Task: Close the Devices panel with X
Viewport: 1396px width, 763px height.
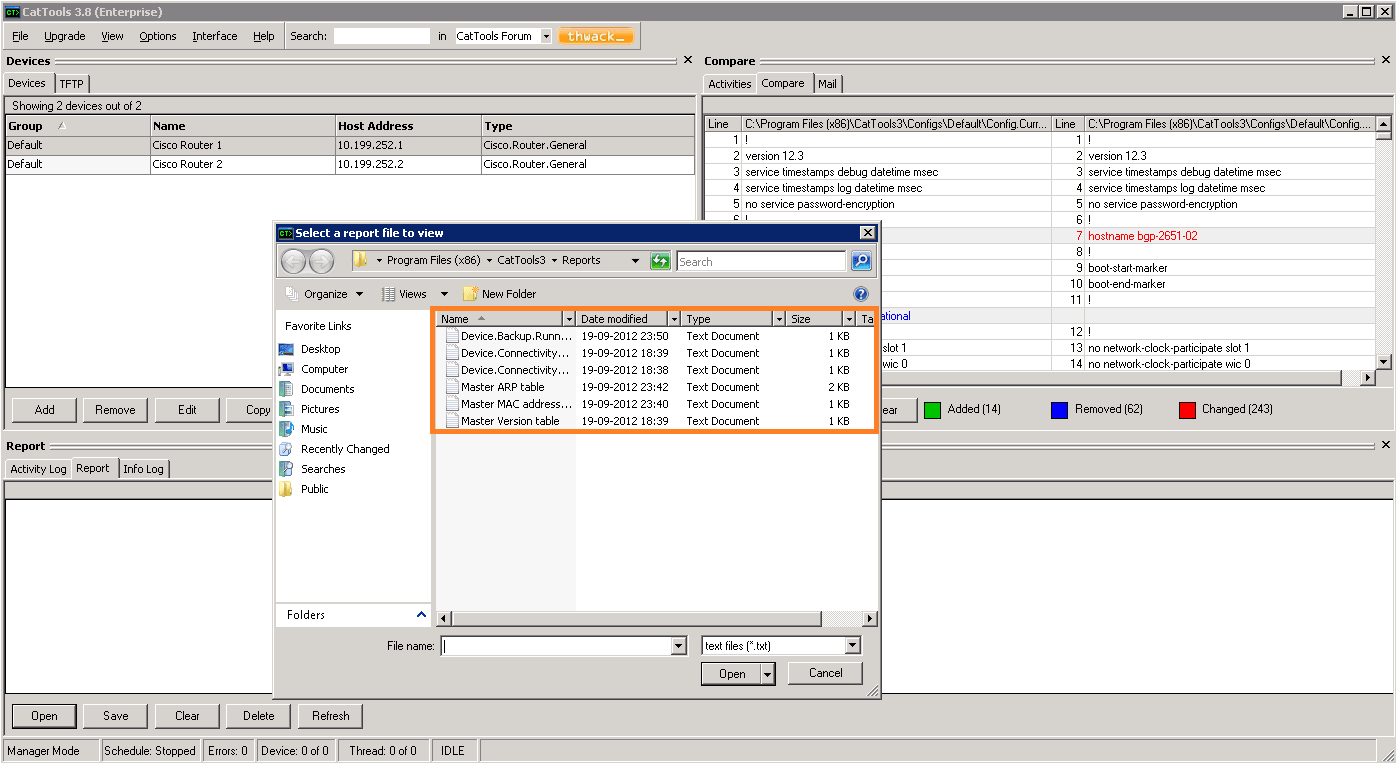Action: pos(687,60)
